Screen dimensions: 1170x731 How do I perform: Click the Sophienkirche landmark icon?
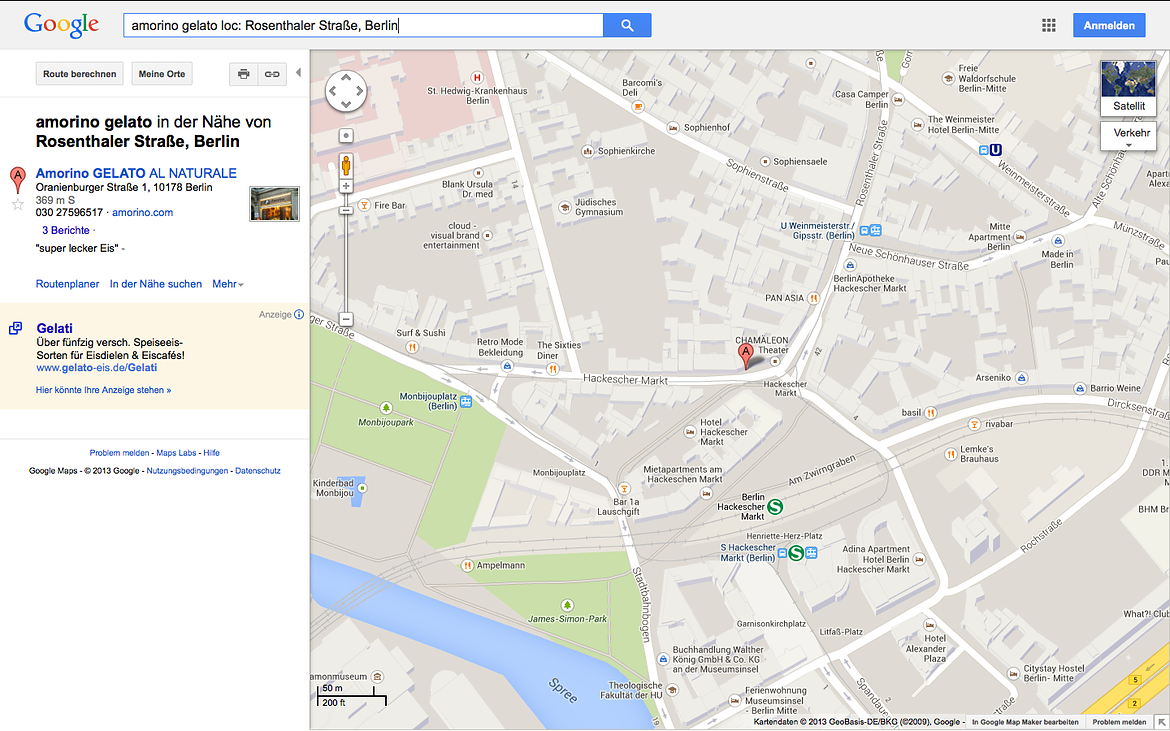(588, 151)
